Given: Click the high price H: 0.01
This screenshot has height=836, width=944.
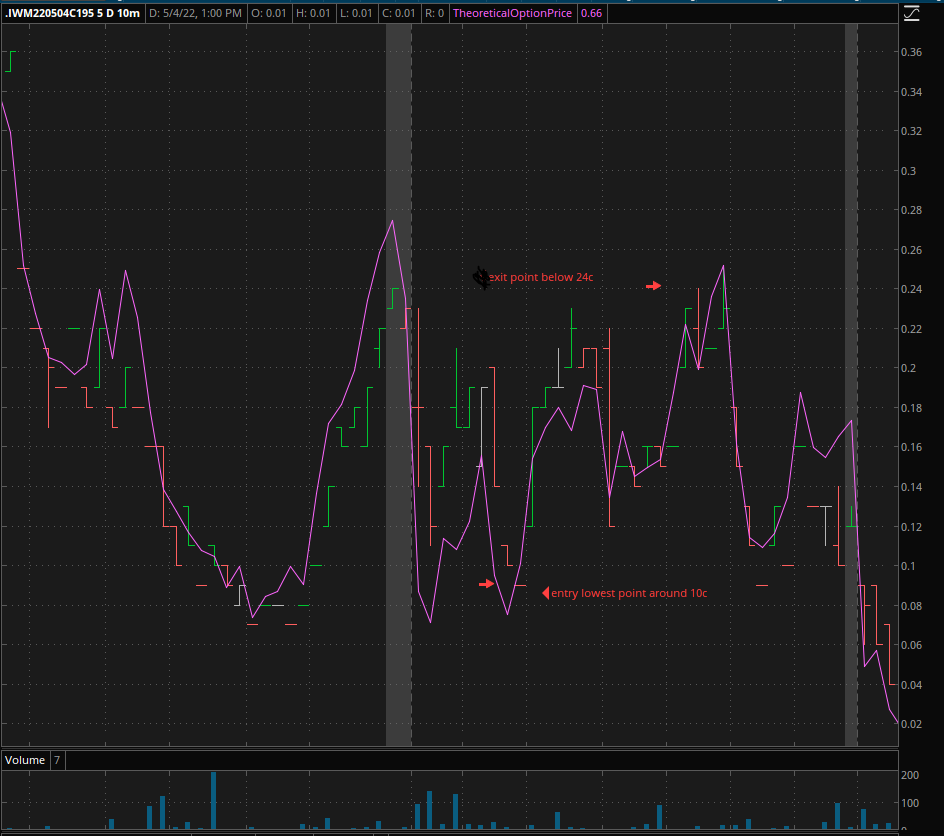Looking at the screenshot, I should pyautogui.click(x=313, y=13).
